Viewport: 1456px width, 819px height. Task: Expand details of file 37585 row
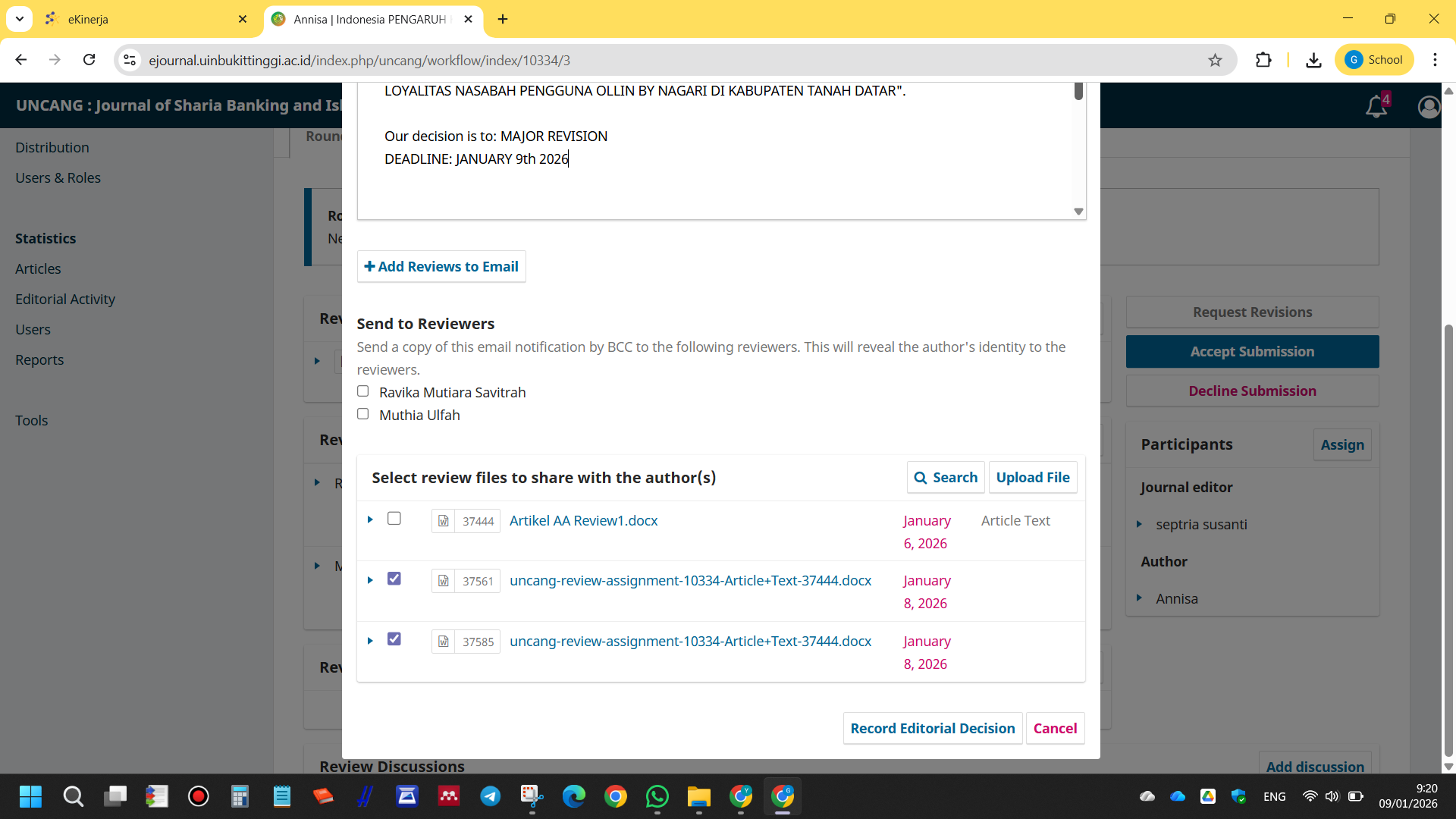(370, 641)
